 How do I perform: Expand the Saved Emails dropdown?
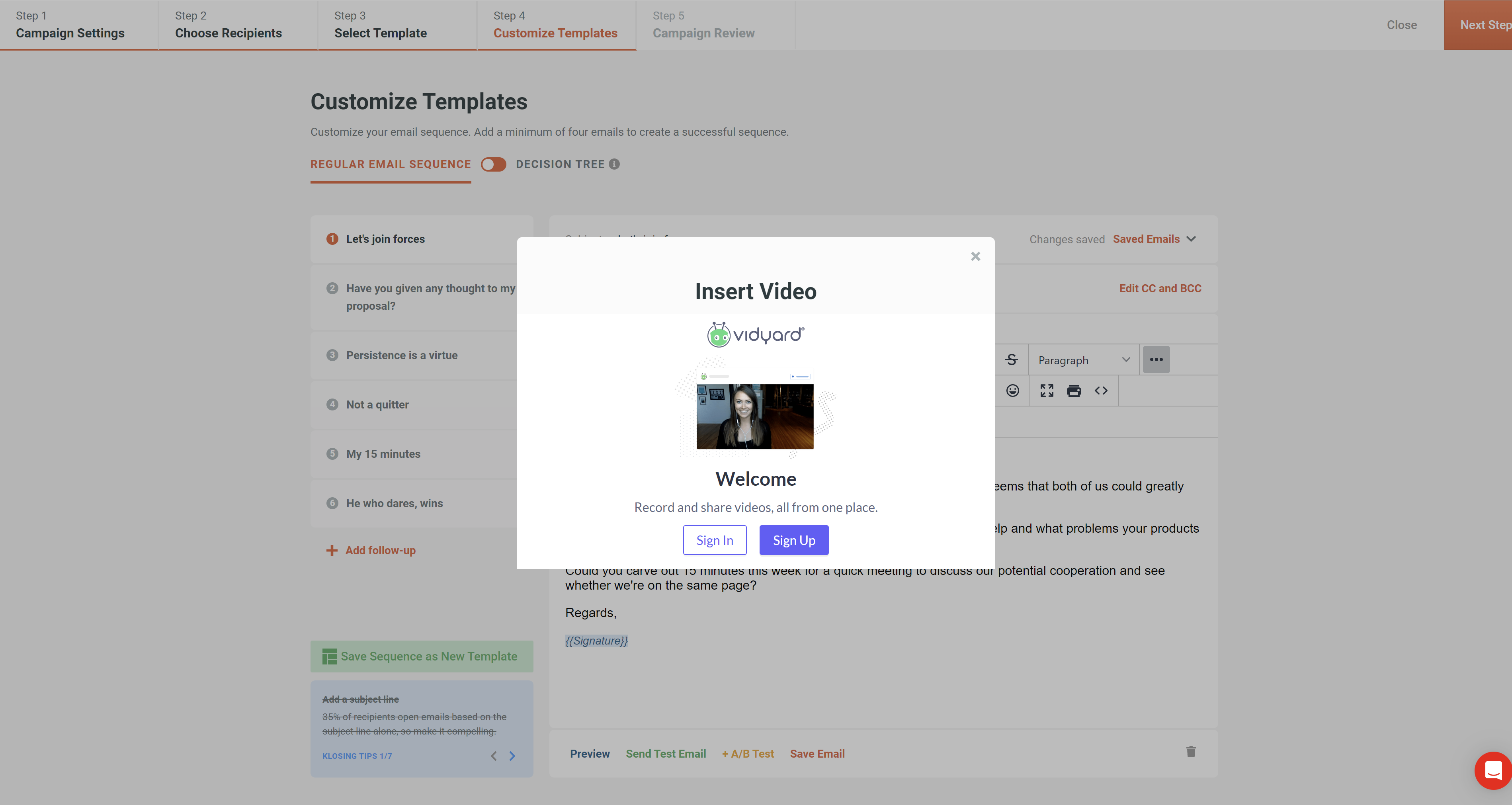[x=1154, y=239]
